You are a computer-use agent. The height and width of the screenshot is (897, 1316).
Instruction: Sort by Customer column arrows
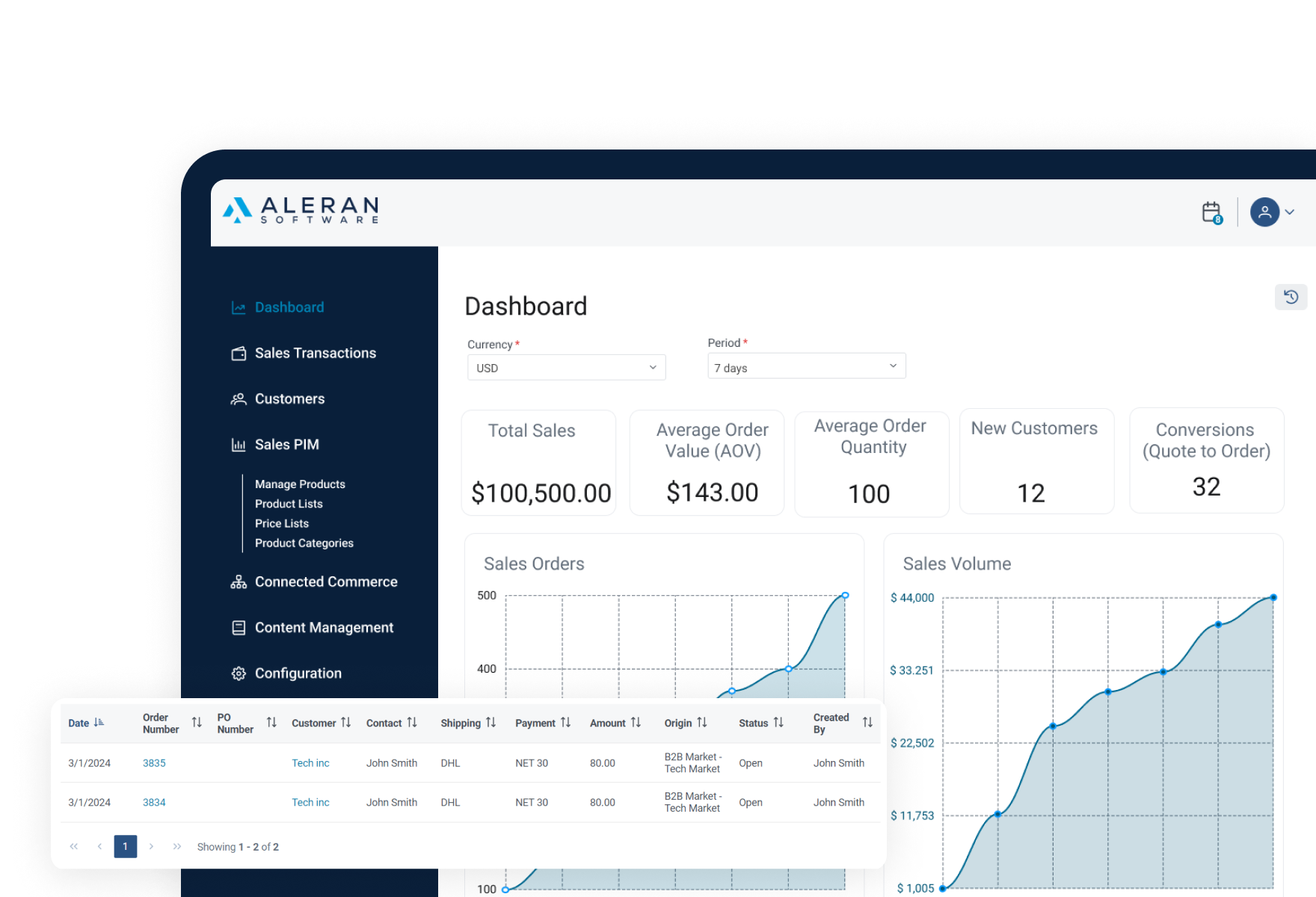coord(345,722)
